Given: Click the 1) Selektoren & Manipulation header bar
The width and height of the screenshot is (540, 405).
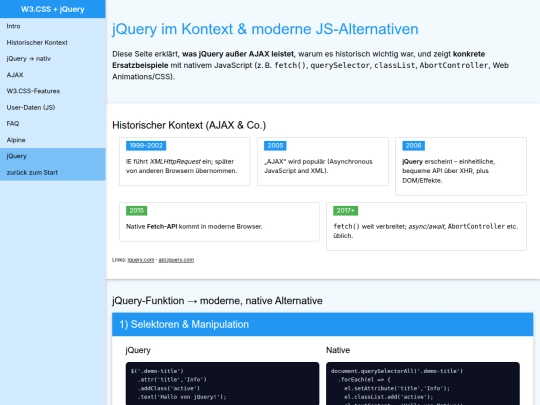Looking at the screenshot, I should pyautogui.click(x=322, y=324).
